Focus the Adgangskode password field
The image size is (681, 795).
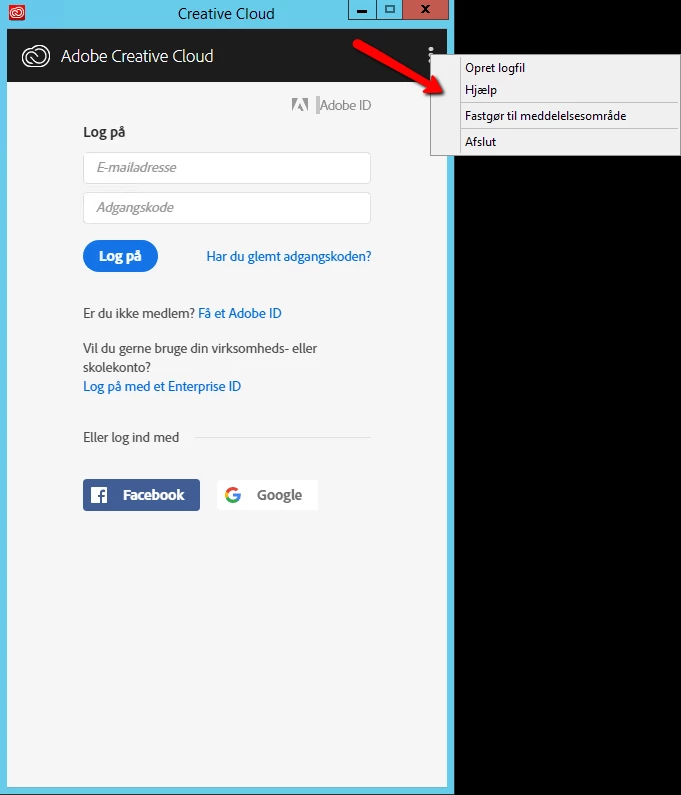(x=227, y=208)
